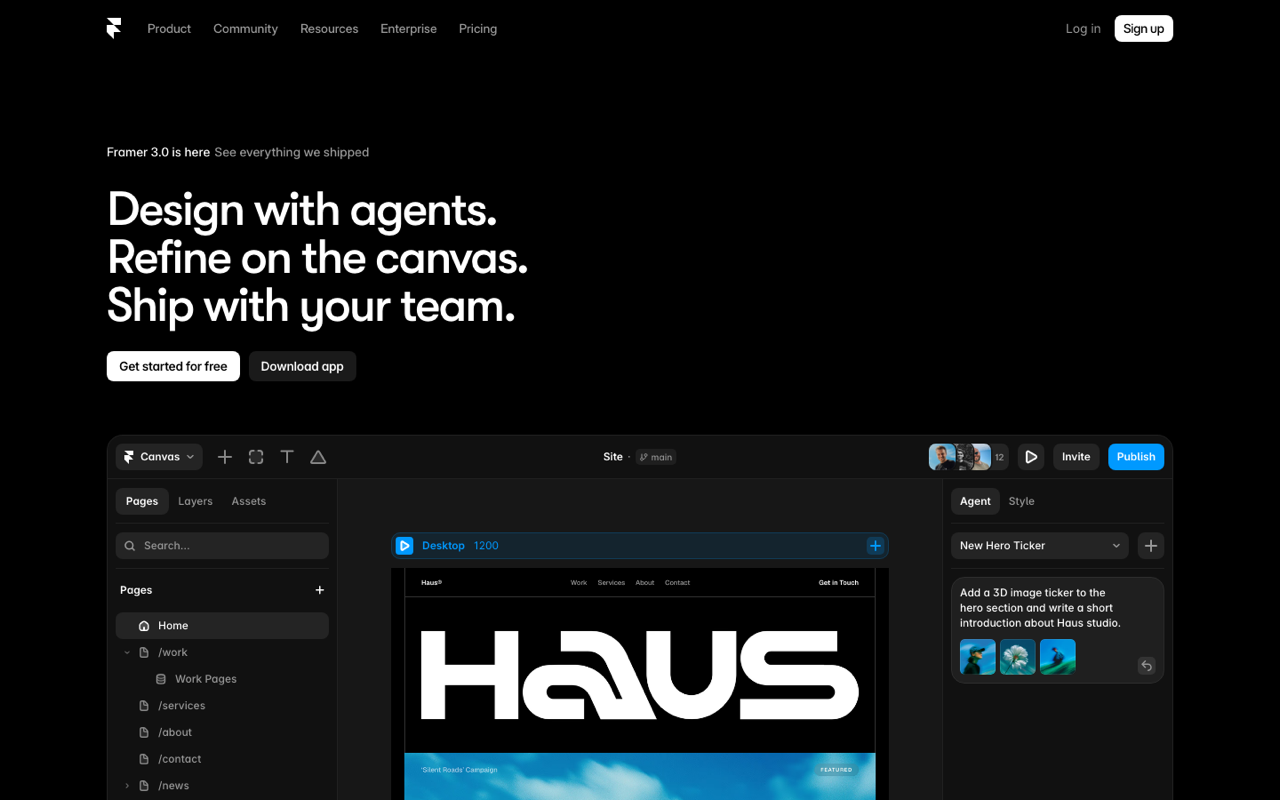Click the Search pages input field

click(222, 546)
